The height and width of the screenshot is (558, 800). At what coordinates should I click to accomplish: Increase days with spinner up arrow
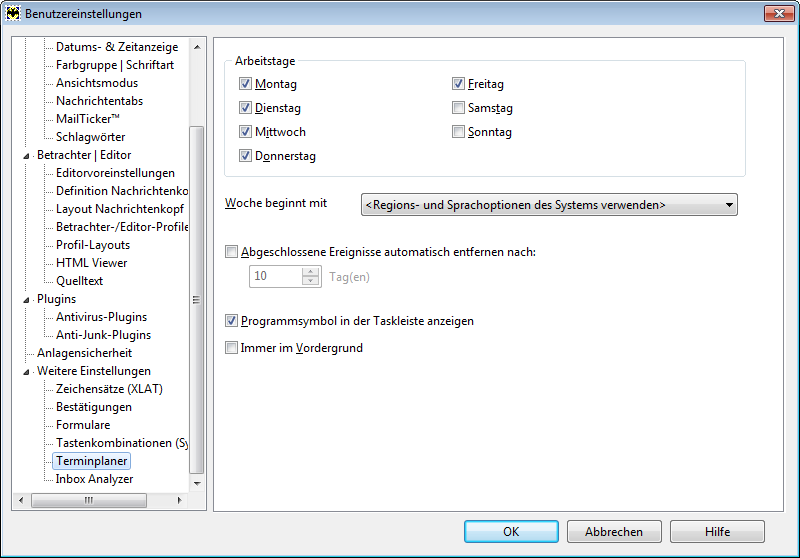point(310,271)
